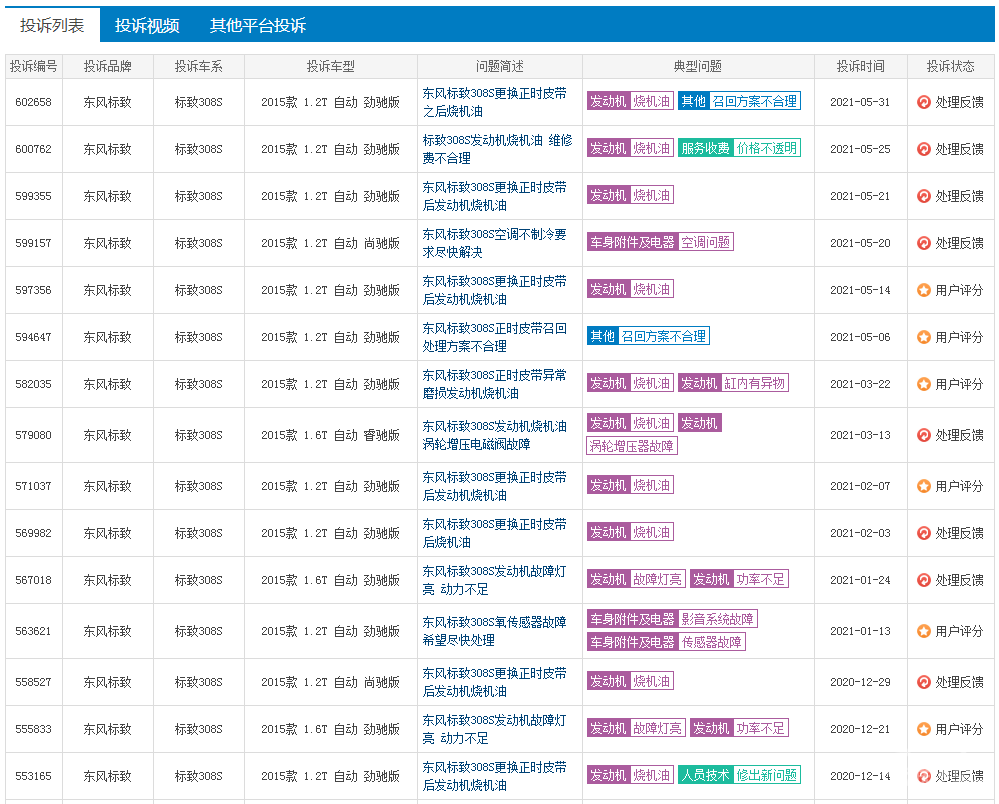Viewport: 999px width, 804px height.
Task: Open complaint link 东风标致308S空调不制冷要求尽快解决
Action: coord(494,243)
